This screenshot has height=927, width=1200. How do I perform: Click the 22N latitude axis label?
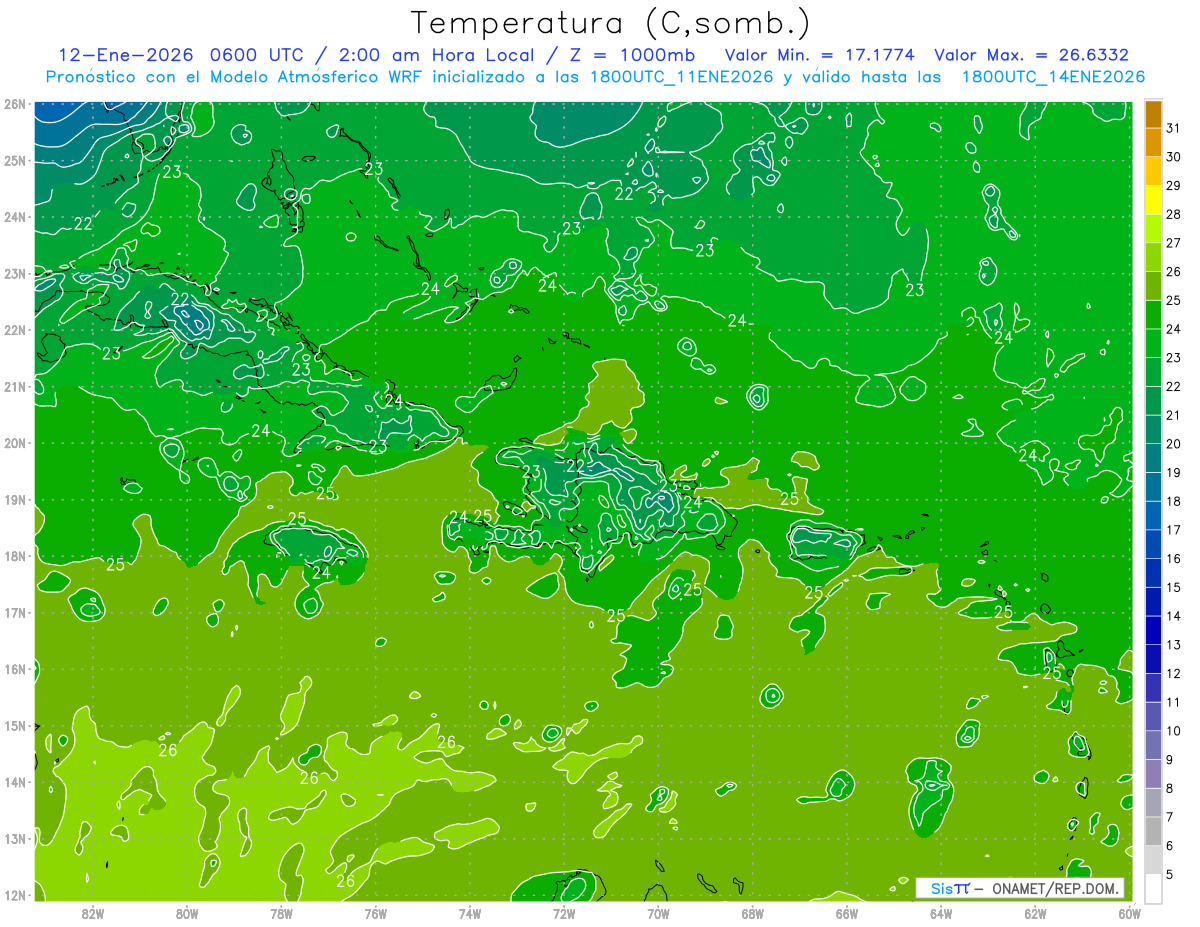tap(14, 330)
